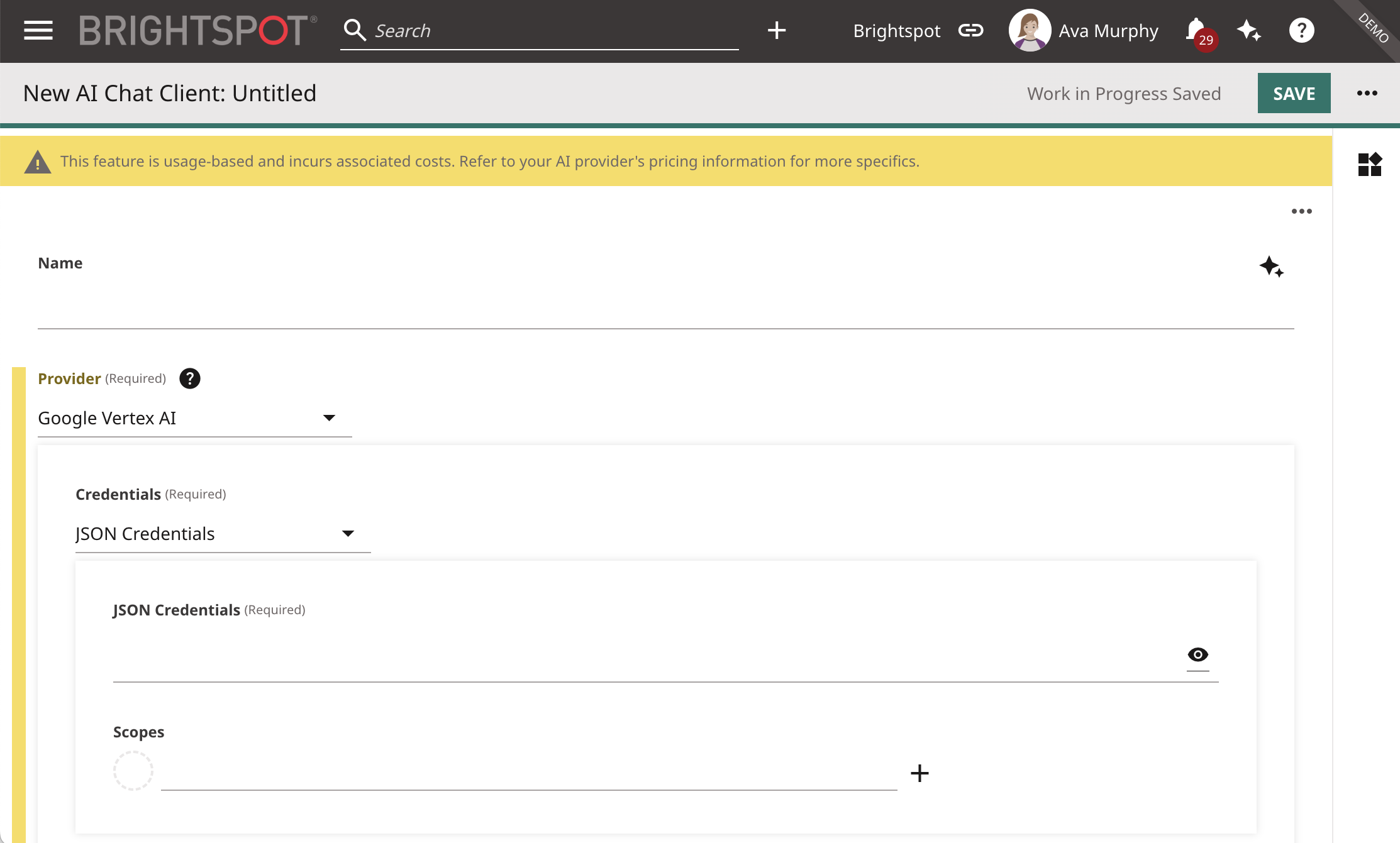Focus the Scopes text input
The image size is (1400, 843).
click(528, 773)
